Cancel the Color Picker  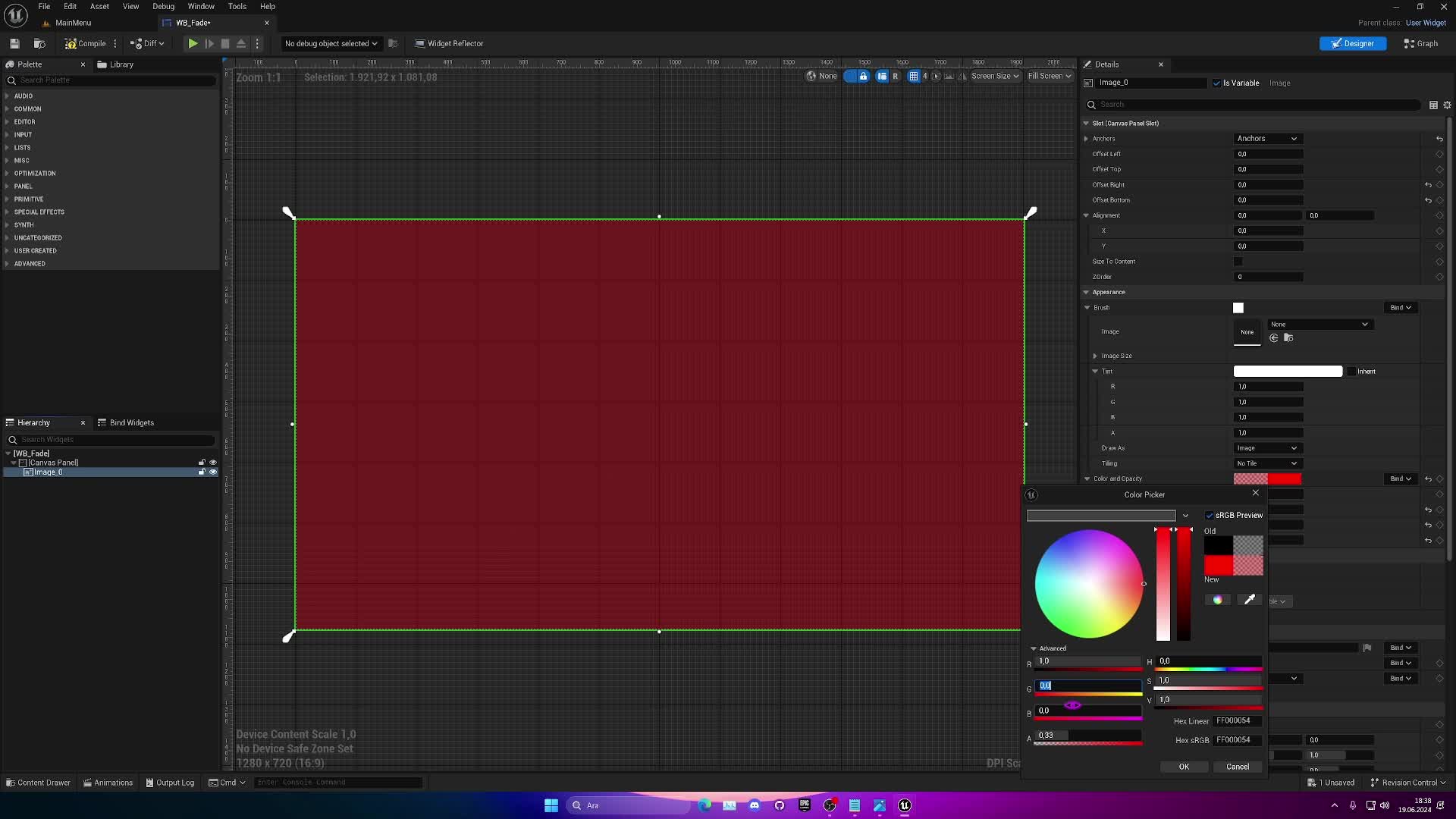[x=1238, y=767]
